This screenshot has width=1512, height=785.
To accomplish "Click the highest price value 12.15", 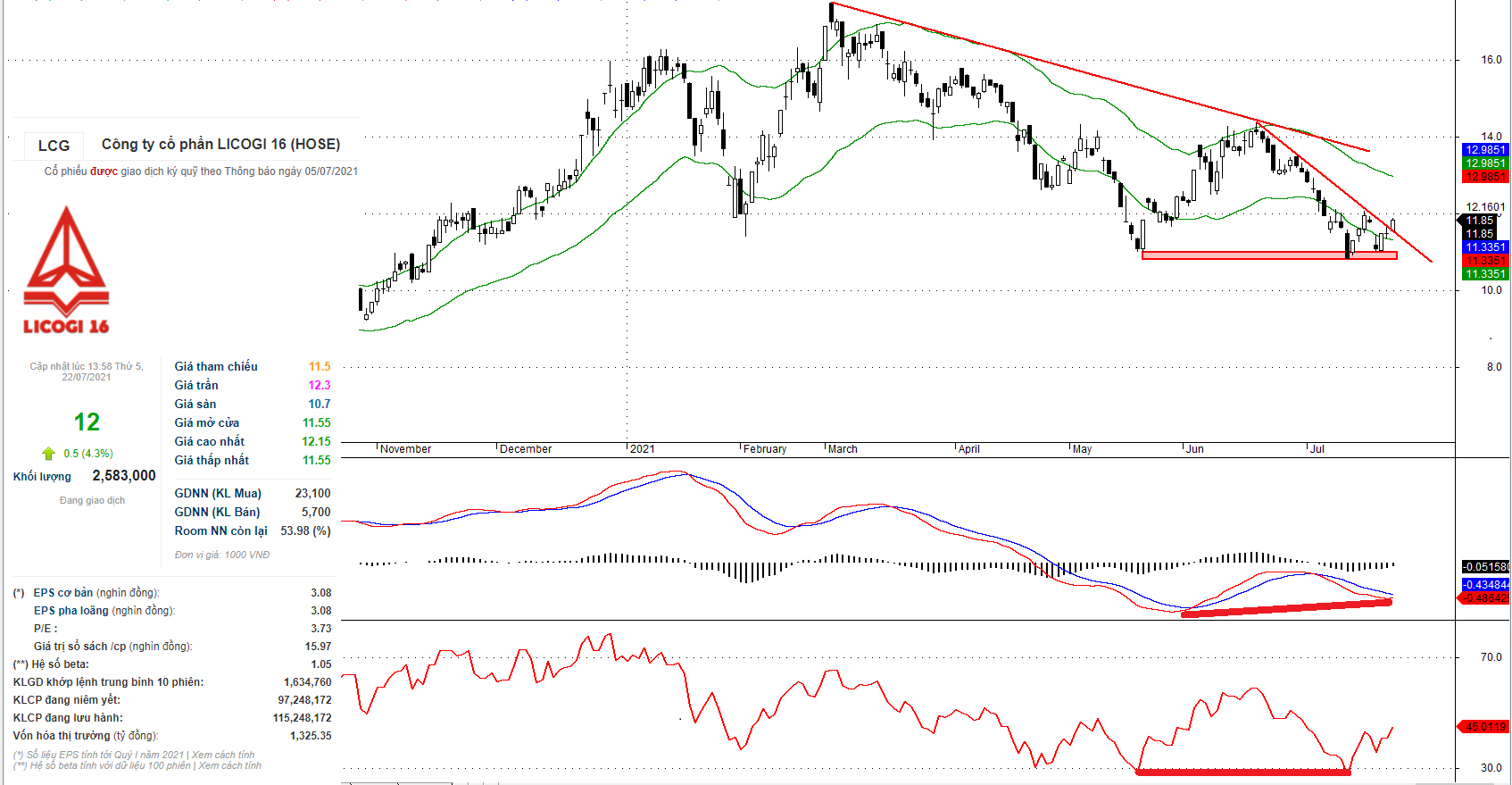I will (x=316, y=441).
